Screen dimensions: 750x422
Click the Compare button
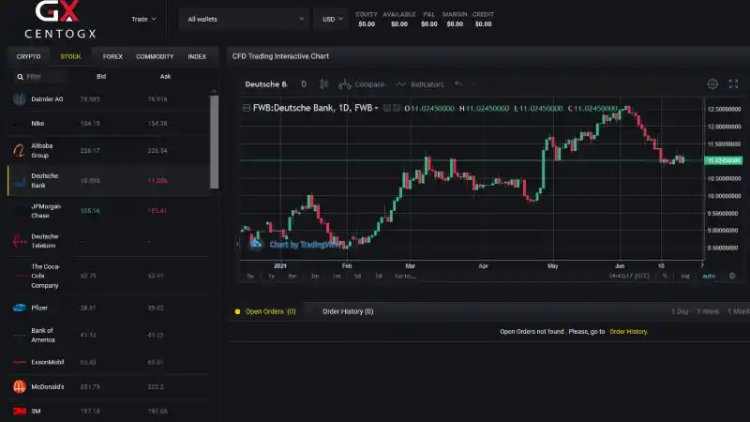pos(362,84)
